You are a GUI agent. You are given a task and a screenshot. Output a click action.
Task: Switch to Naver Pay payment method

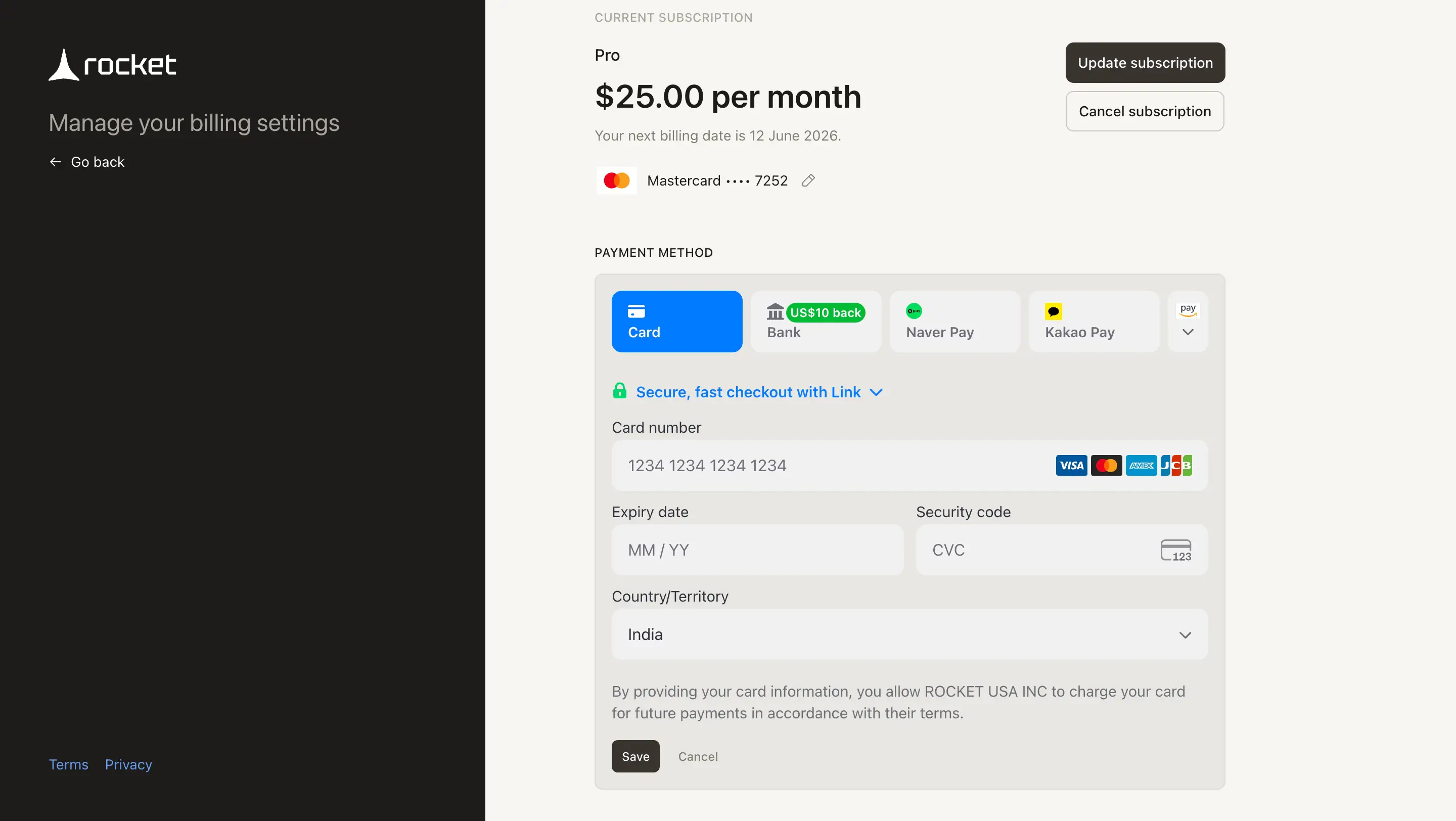(954, 322)
